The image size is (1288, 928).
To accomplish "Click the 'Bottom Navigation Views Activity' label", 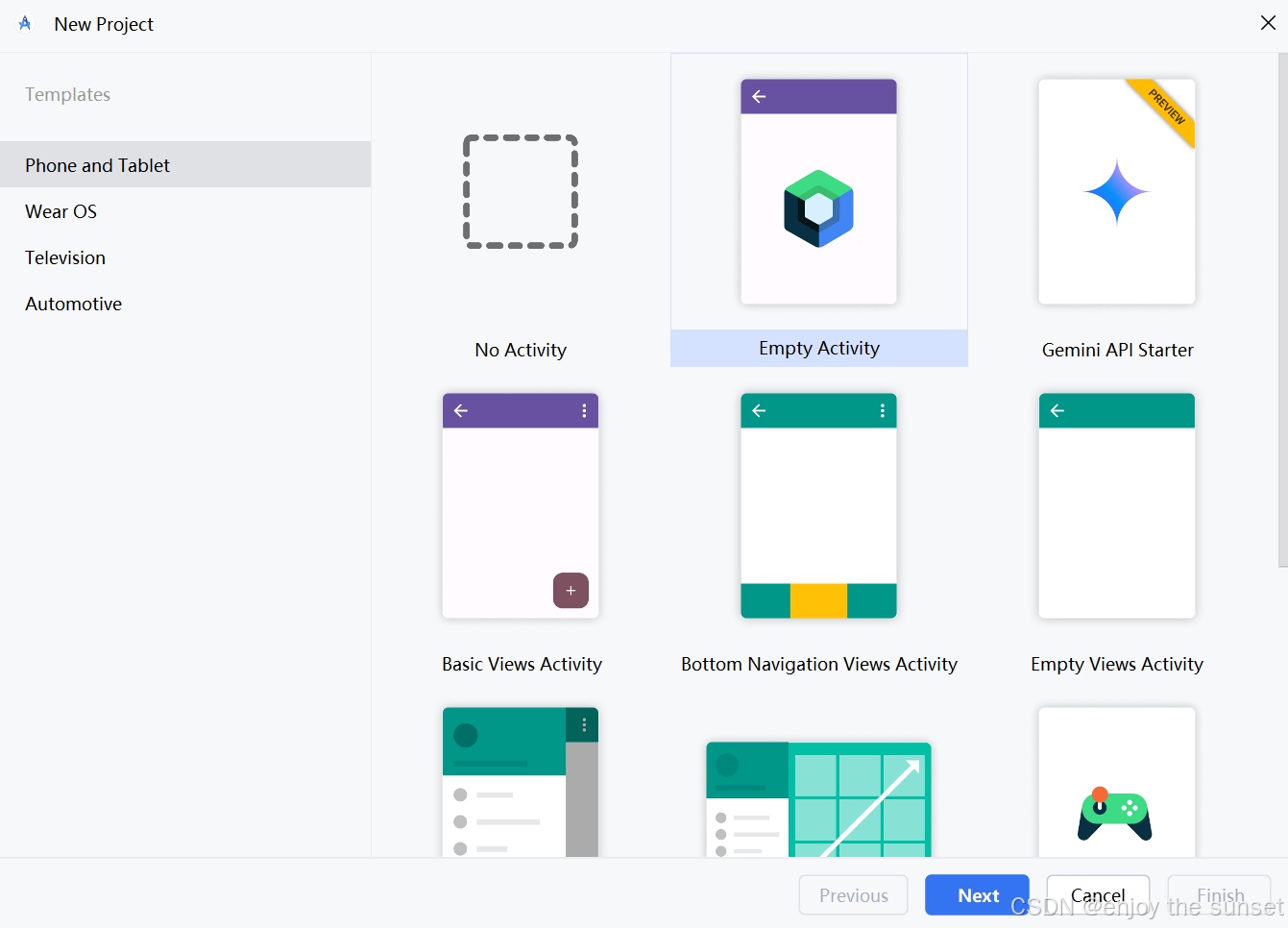I will [x=819, y=664].
